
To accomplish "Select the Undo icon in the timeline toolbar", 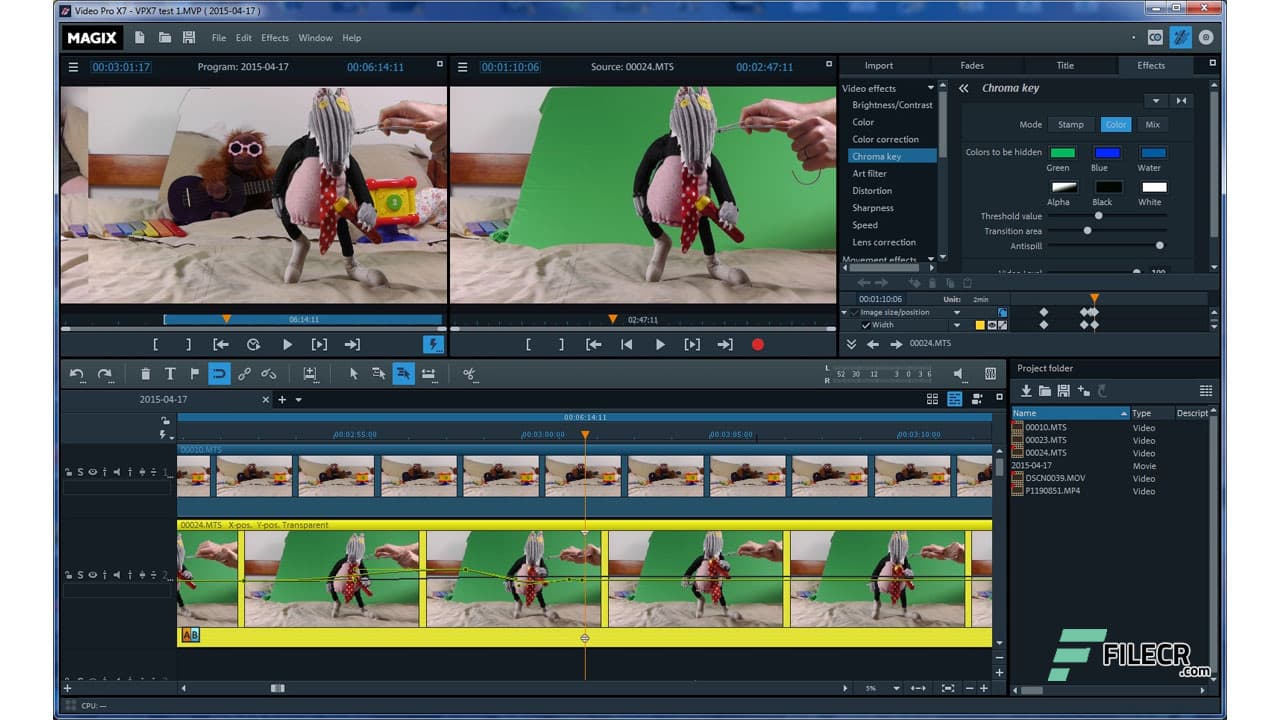I will coord(76,373).
